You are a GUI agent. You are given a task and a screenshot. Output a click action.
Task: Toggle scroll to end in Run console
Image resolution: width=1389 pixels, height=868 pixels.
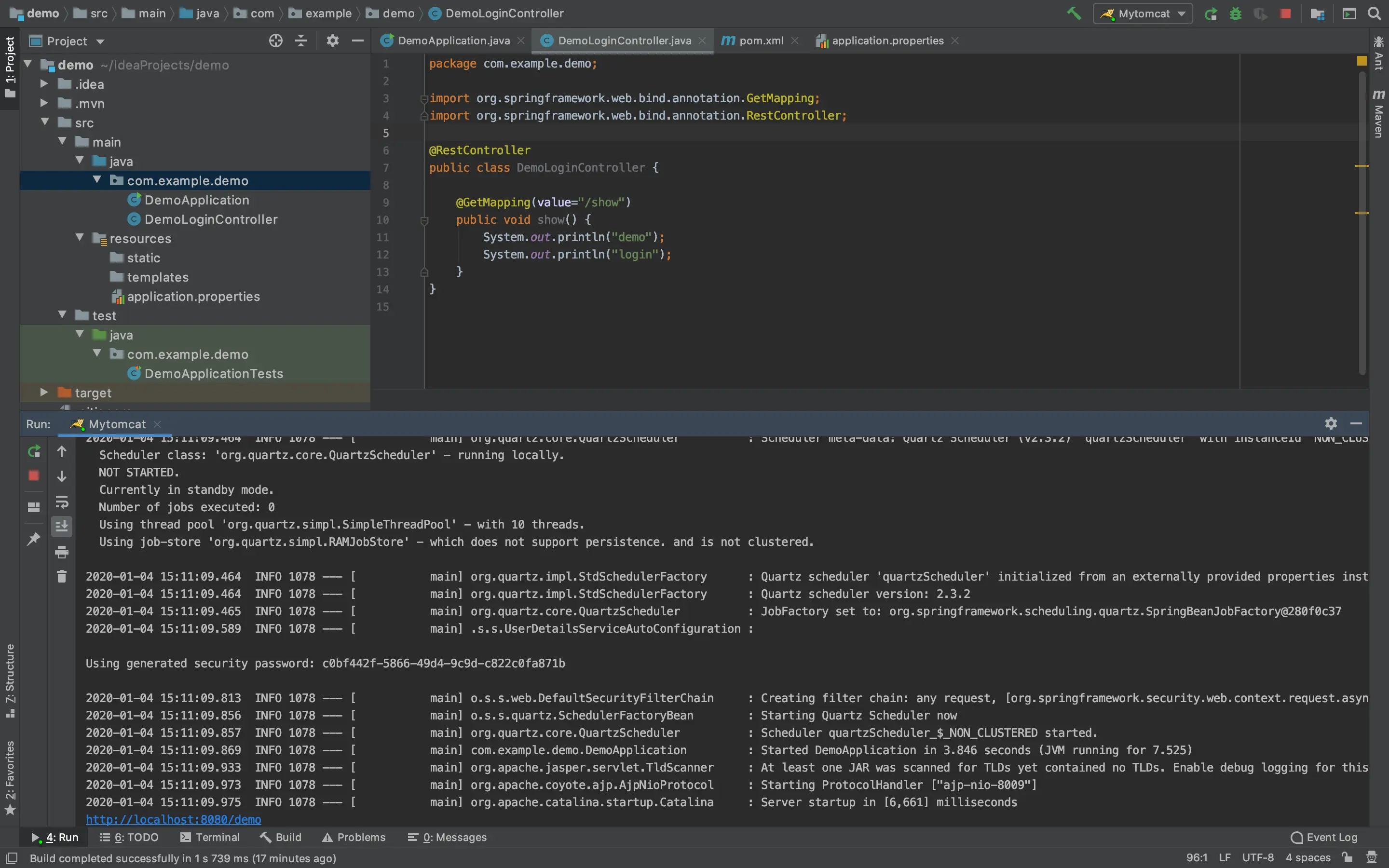click(x=61, y=525)
